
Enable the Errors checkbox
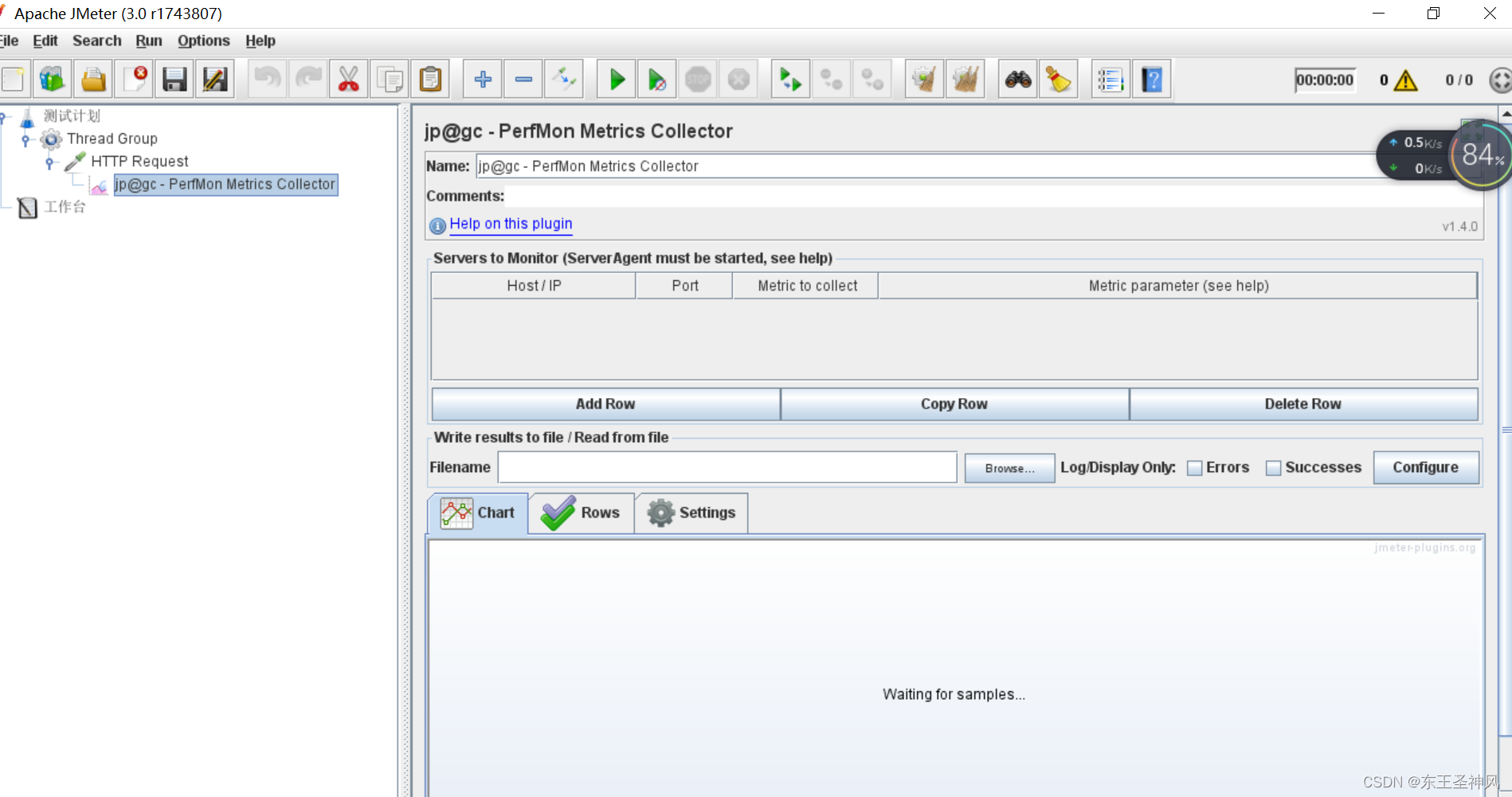[x=1194, y=468]
